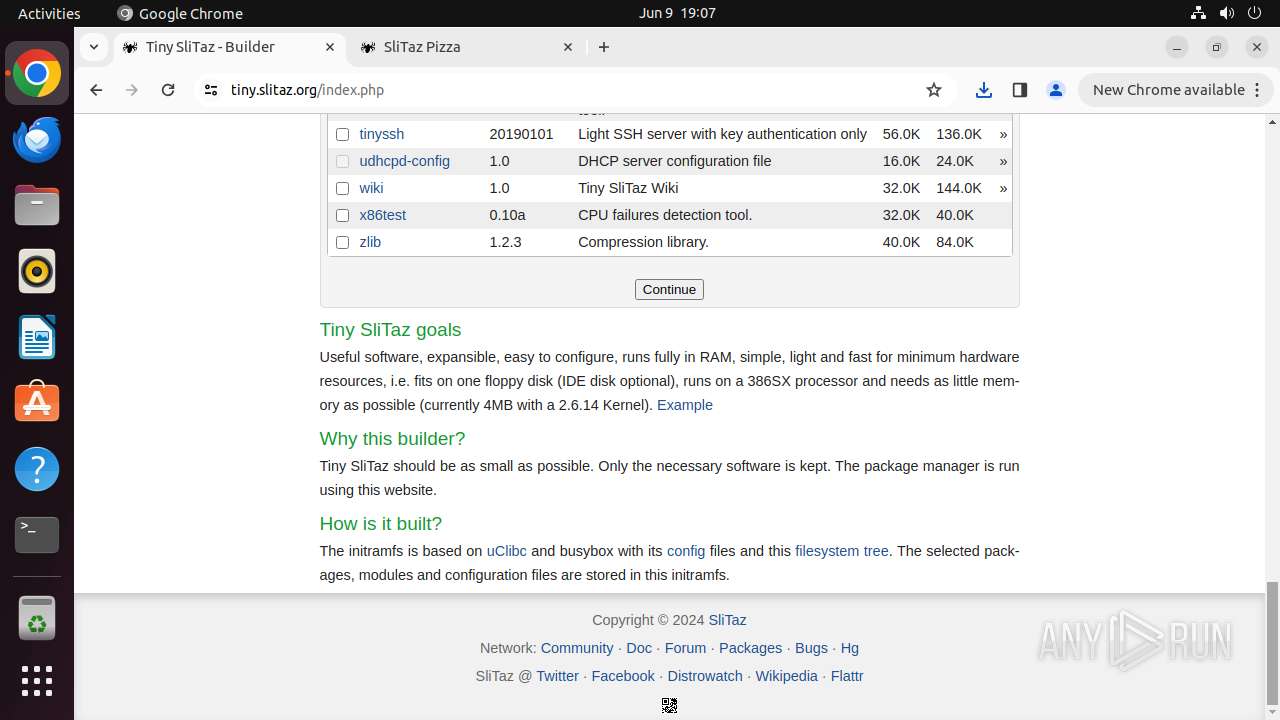Viewport: 1280px width, 720px height.
Task: Open the wiki package link
Action: [x=371, y=188]
